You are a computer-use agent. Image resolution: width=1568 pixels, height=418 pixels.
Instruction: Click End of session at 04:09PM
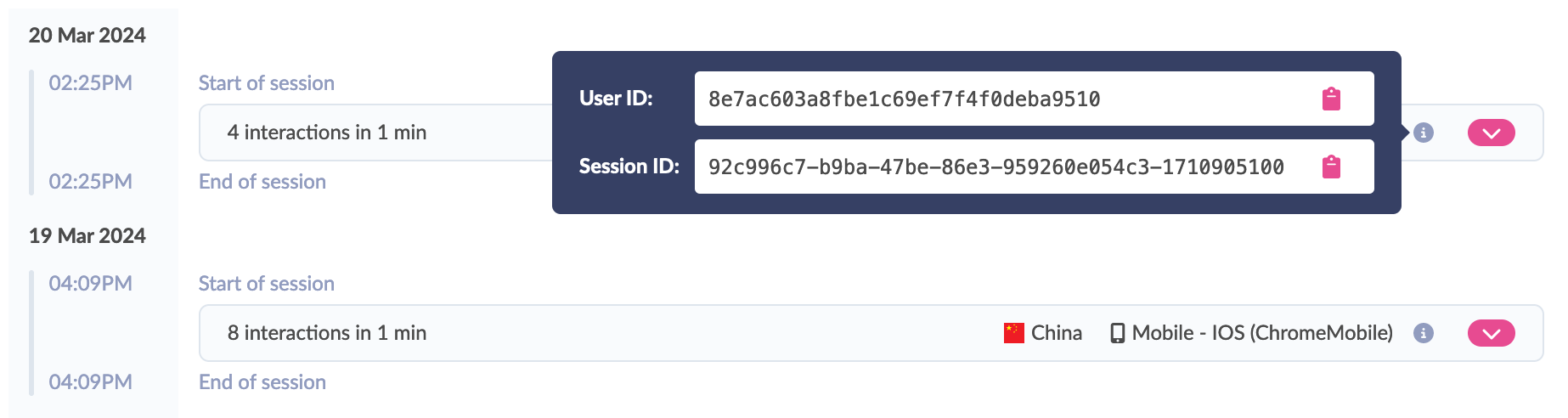tap(262, 382)
